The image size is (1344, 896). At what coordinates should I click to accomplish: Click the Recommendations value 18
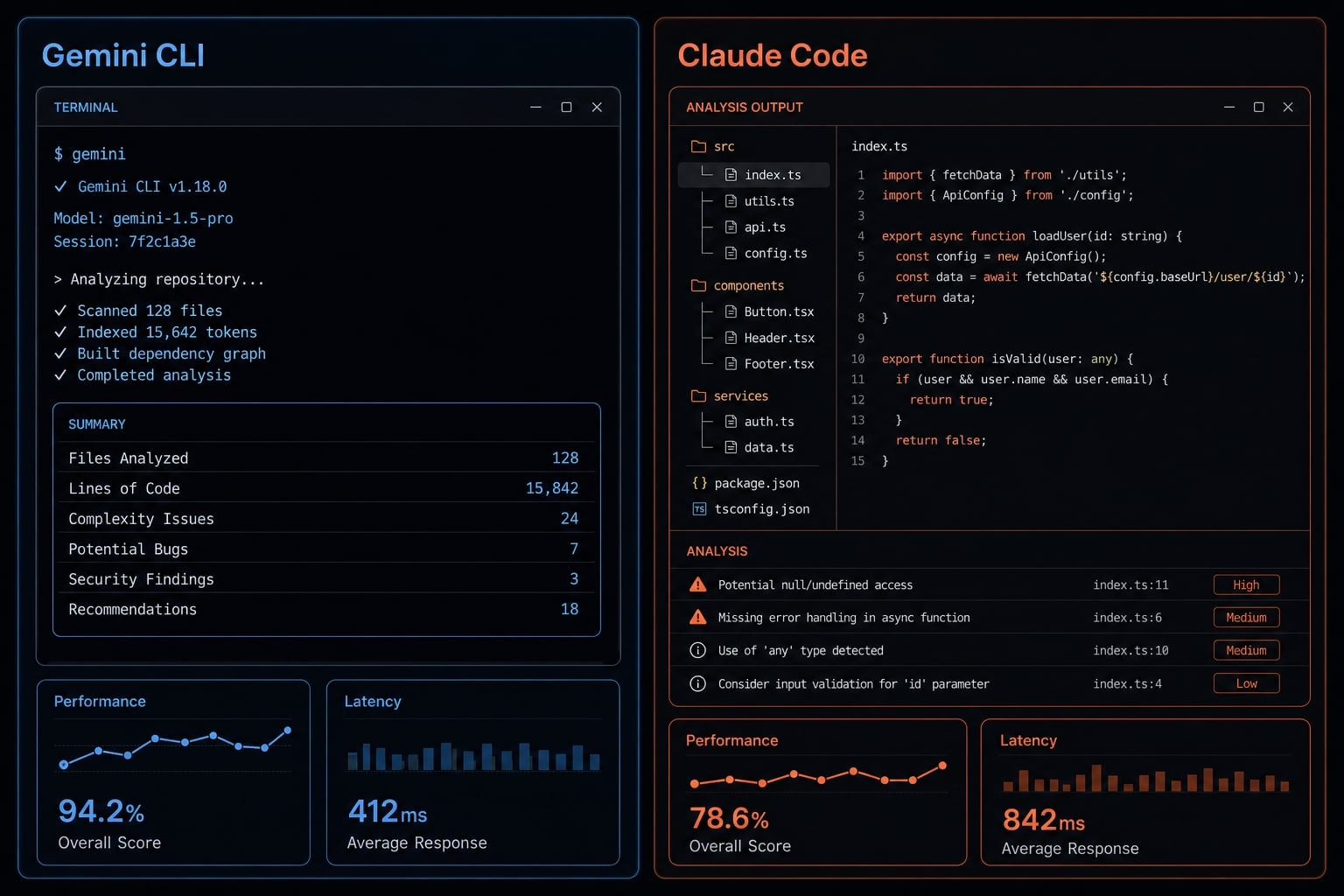tap(570, 609)
